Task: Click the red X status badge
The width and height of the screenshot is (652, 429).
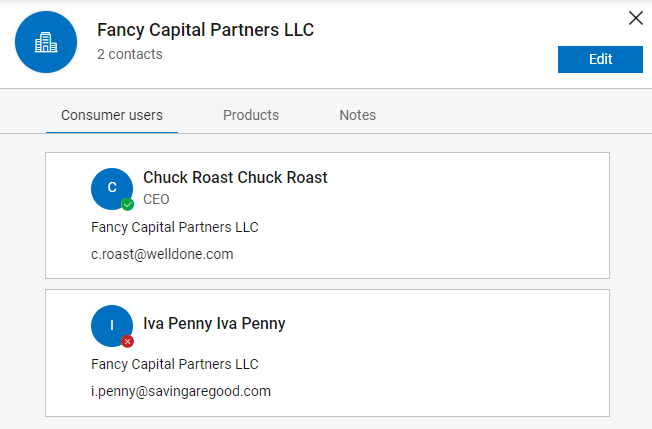Action: tap(127, 342)
